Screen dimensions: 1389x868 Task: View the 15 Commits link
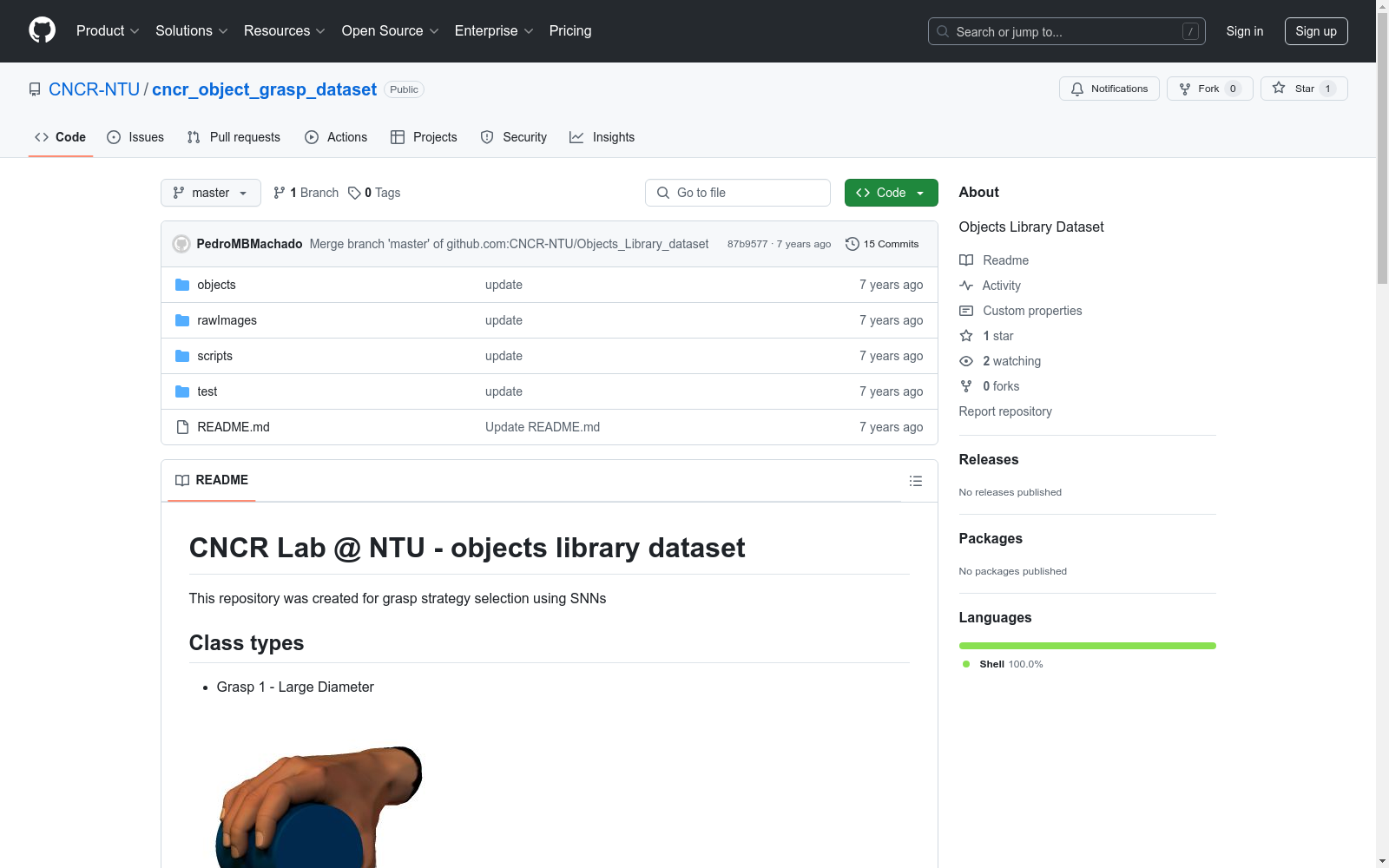coord(882,244)
